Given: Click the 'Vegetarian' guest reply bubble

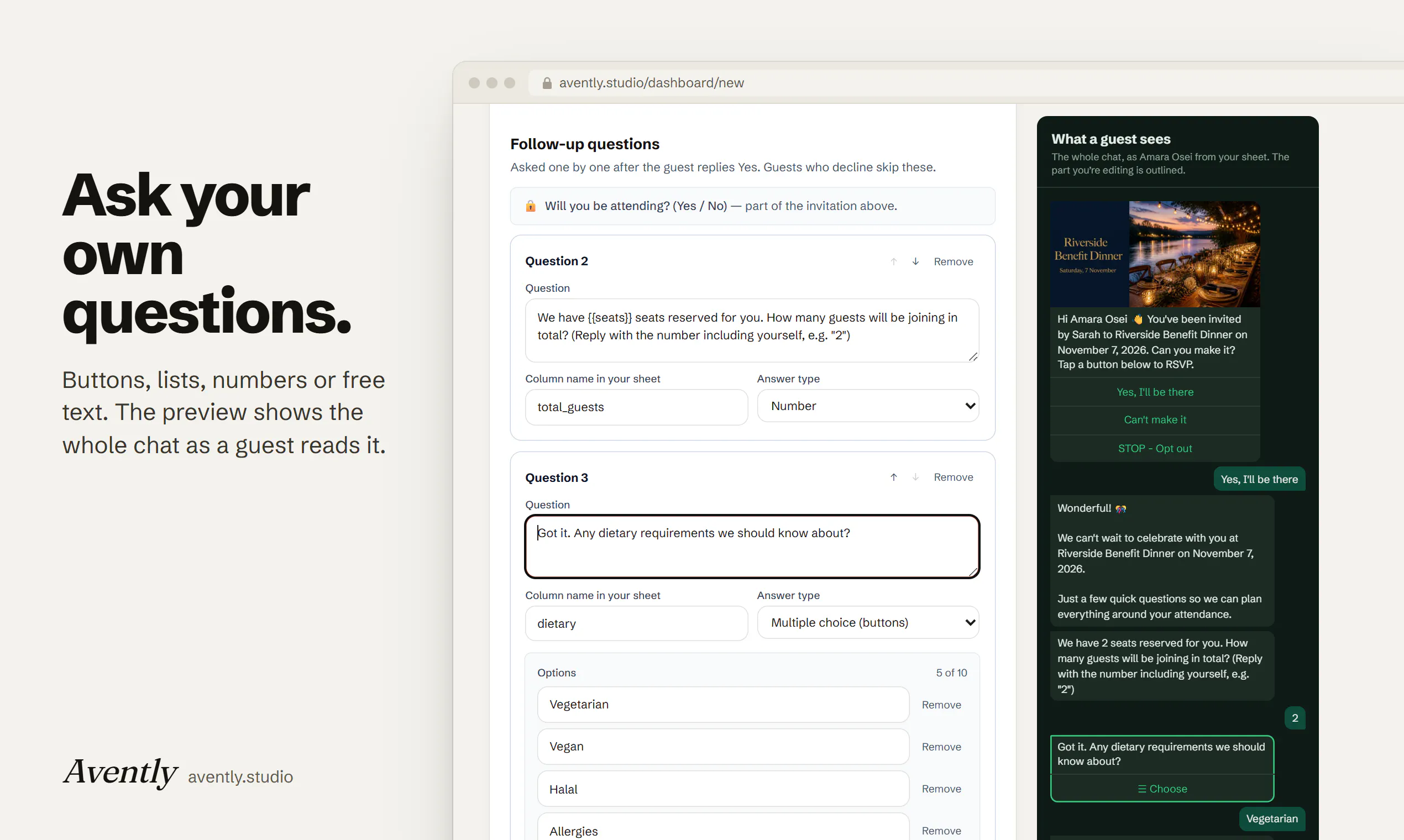Looking at the screenshot, I should (x=1271, y=818).
